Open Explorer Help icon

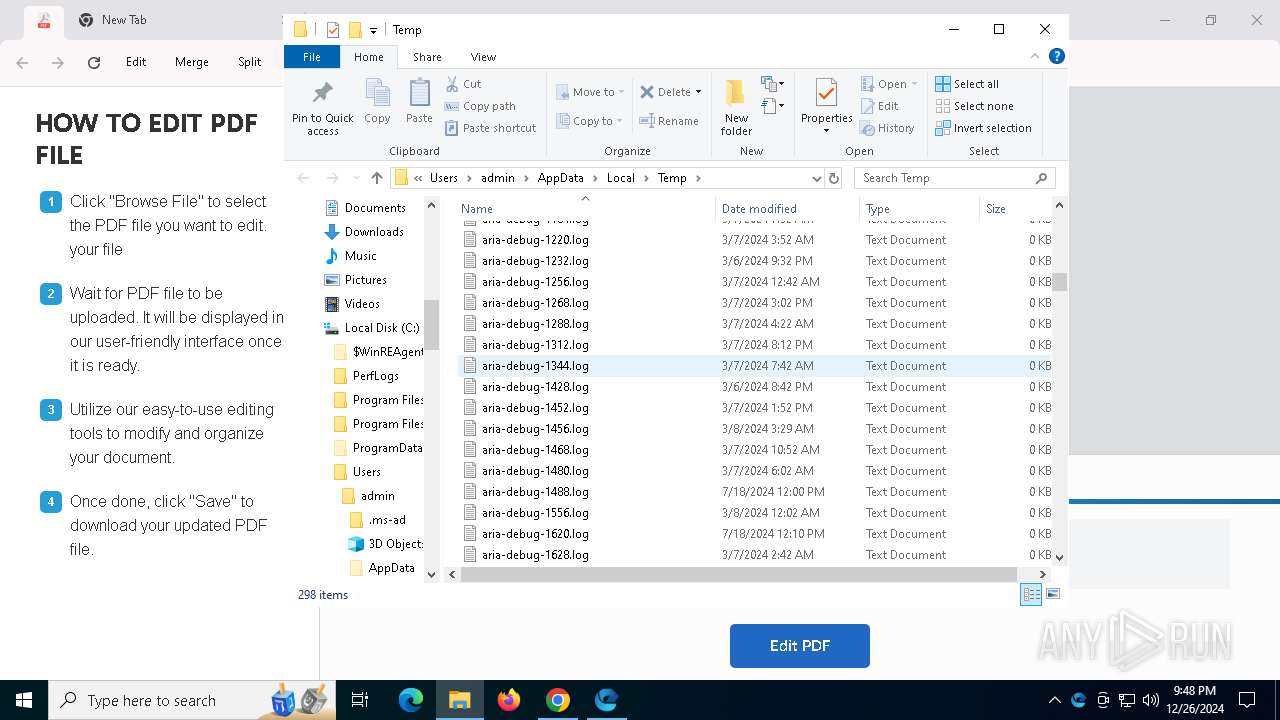[1056, 56]
